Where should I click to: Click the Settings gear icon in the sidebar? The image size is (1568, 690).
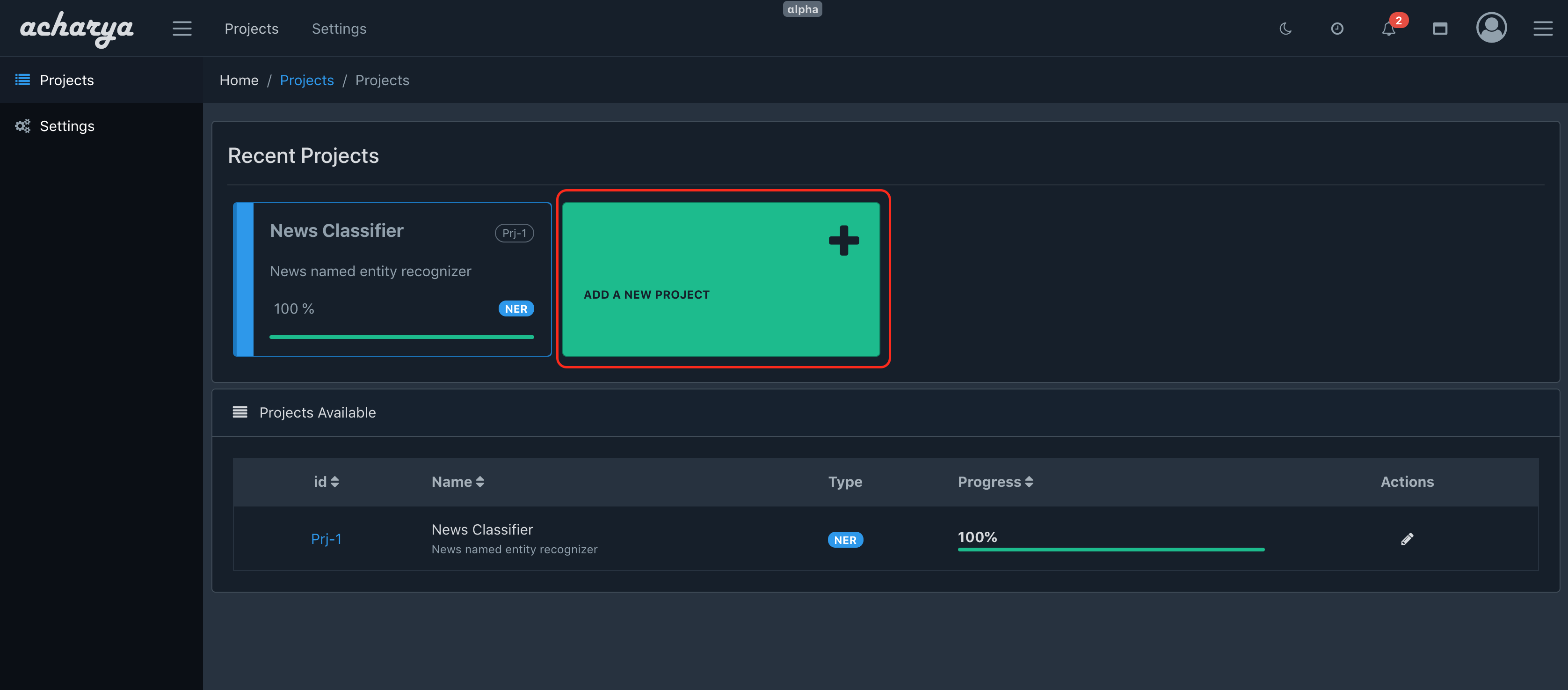coord(22,125)
